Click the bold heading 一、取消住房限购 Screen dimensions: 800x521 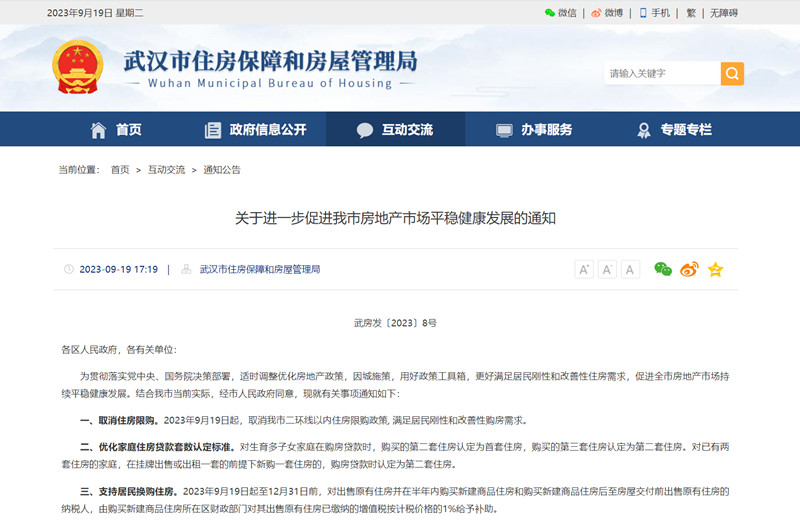(x=119, y=420)
